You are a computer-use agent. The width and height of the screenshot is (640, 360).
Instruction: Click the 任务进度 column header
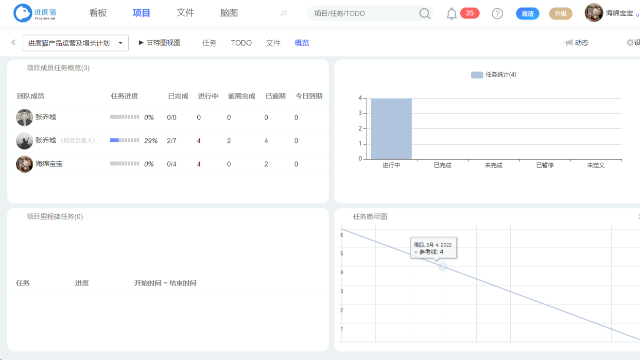[x=124, y=96]
